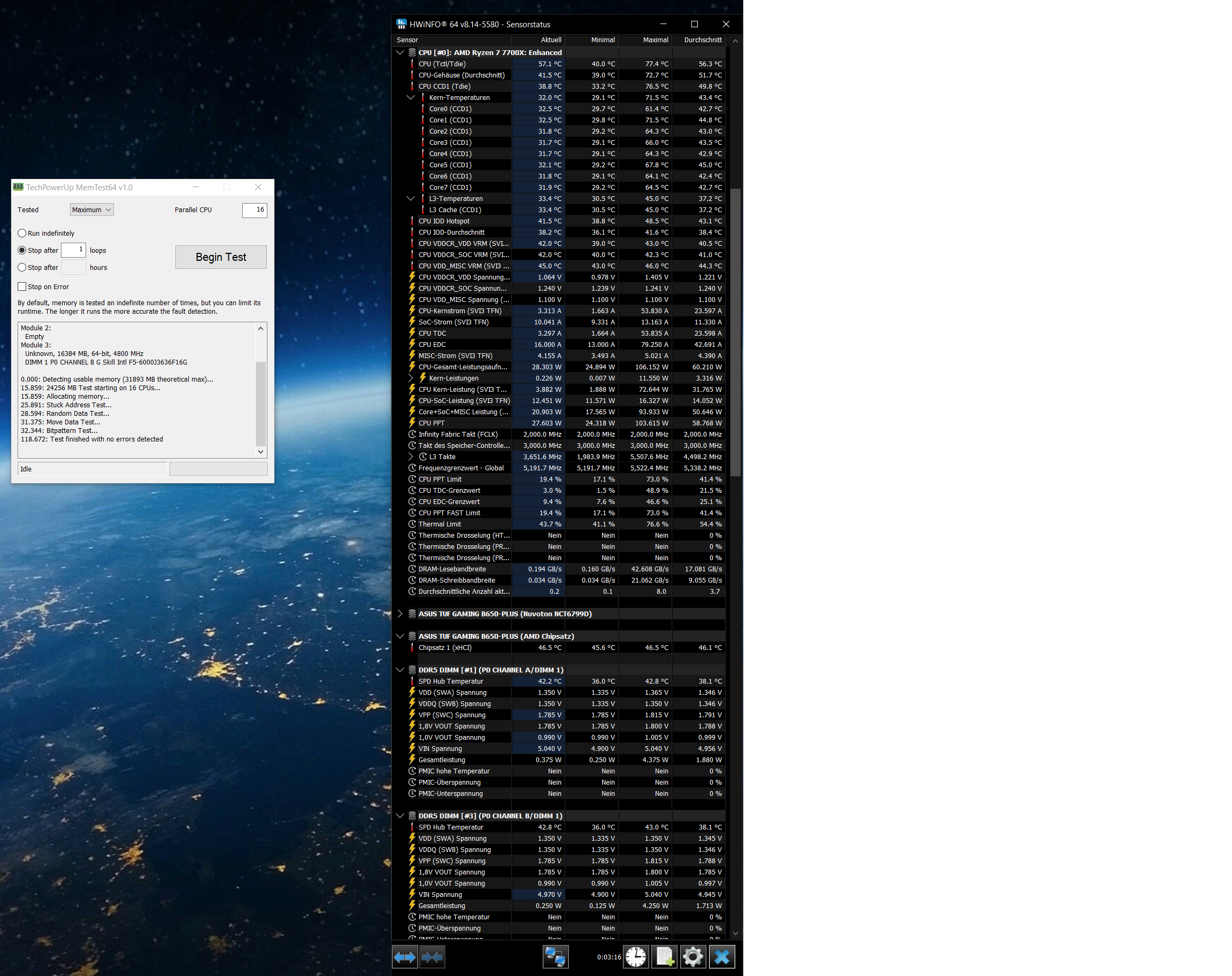The height and width of the screenshot is (976, 1232).
Task: Click the MemTest64 log scrollbar down arrow
Action: coord(260,452)
